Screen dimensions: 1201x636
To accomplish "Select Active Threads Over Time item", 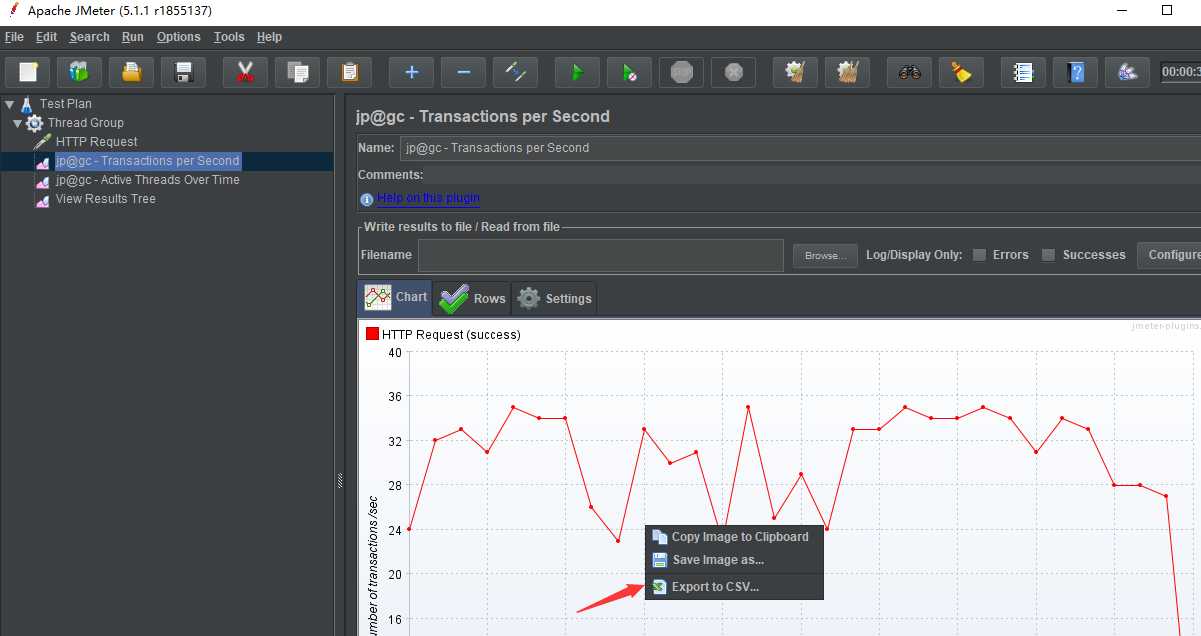I will 147,180.
